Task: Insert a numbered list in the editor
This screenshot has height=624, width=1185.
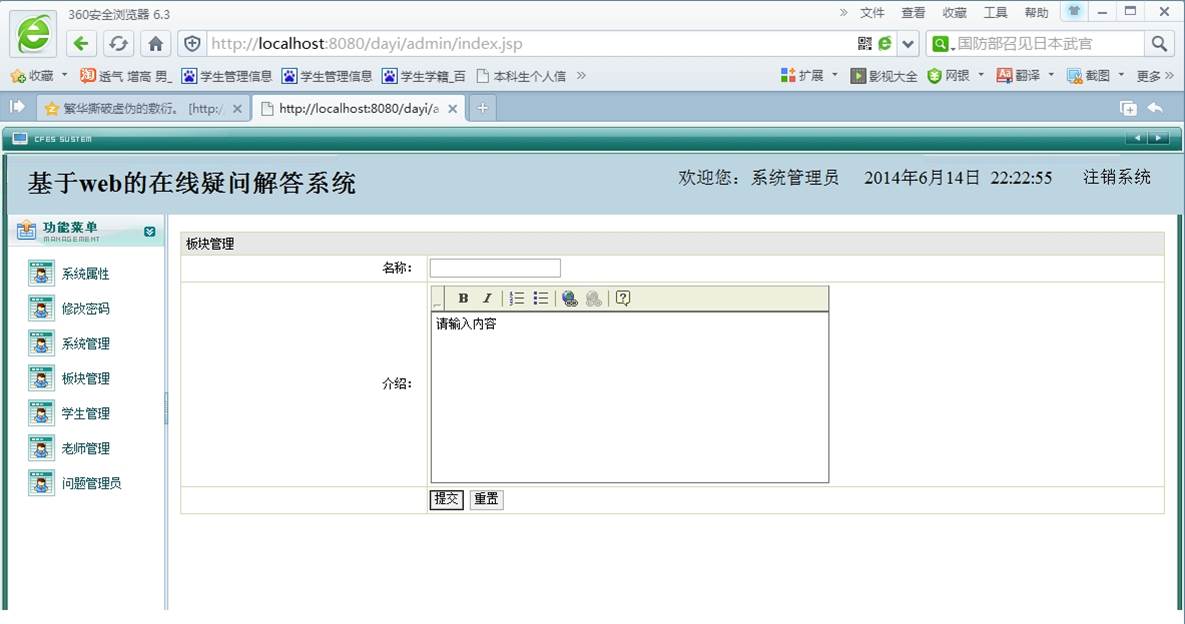Action: click(516, 298)
